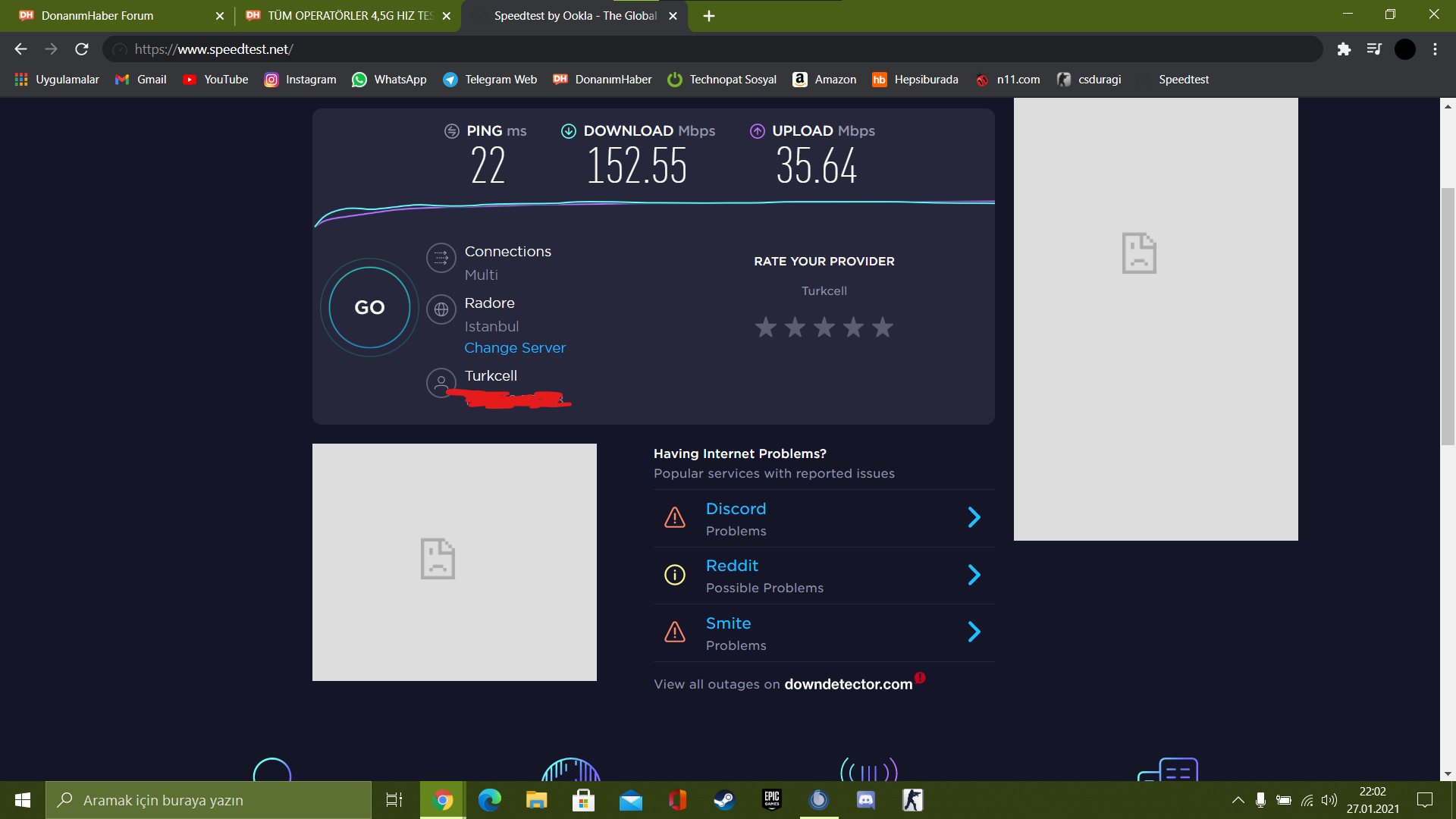This screenshot has height=819, width=1456.
Task: Reload the current page
Action: [x=82, y=49]
